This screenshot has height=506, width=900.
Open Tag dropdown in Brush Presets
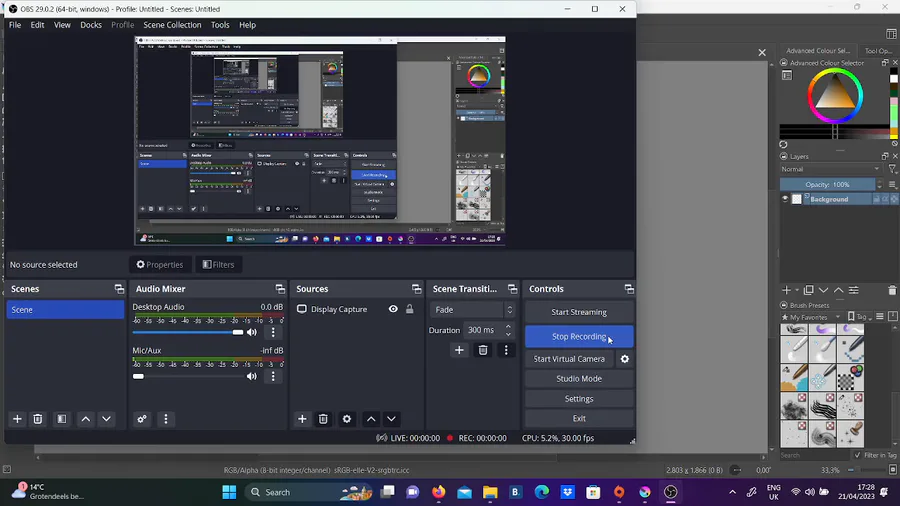click(860, 317)
